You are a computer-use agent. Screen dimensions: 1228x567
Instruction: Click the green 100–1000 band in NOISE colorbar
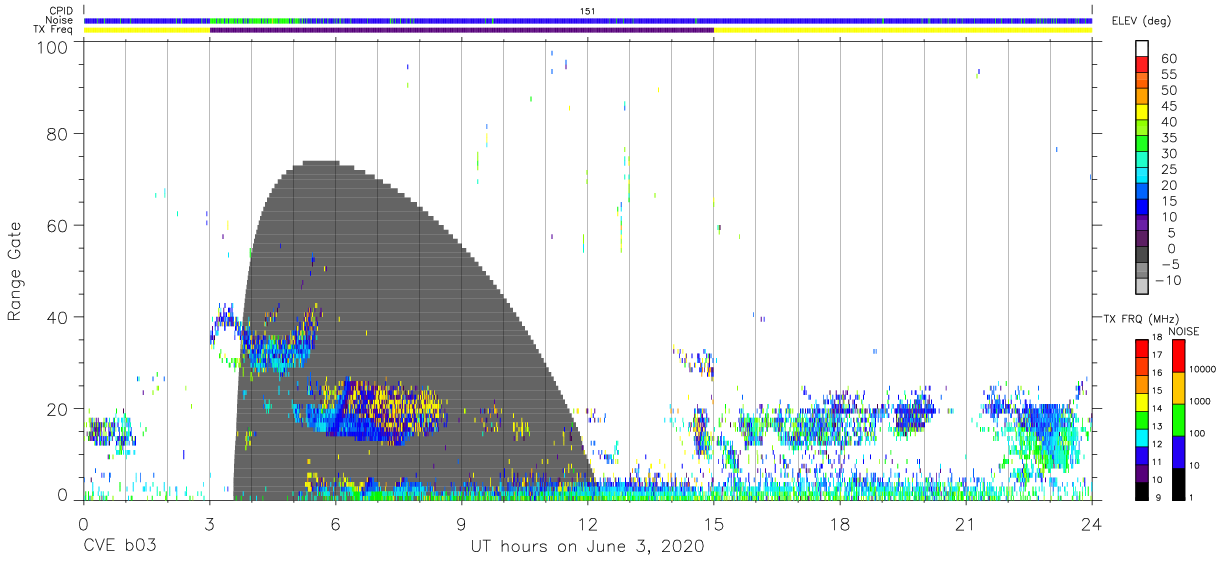(x=1179, y=419)
